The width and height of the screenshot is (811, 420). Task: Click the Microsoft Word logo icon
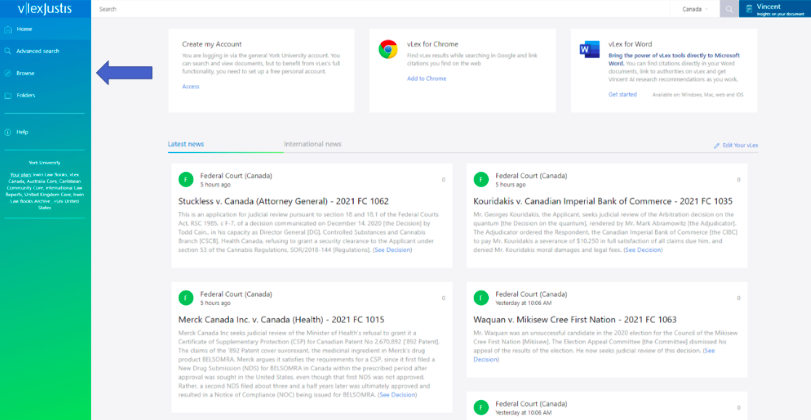[590, 49]
